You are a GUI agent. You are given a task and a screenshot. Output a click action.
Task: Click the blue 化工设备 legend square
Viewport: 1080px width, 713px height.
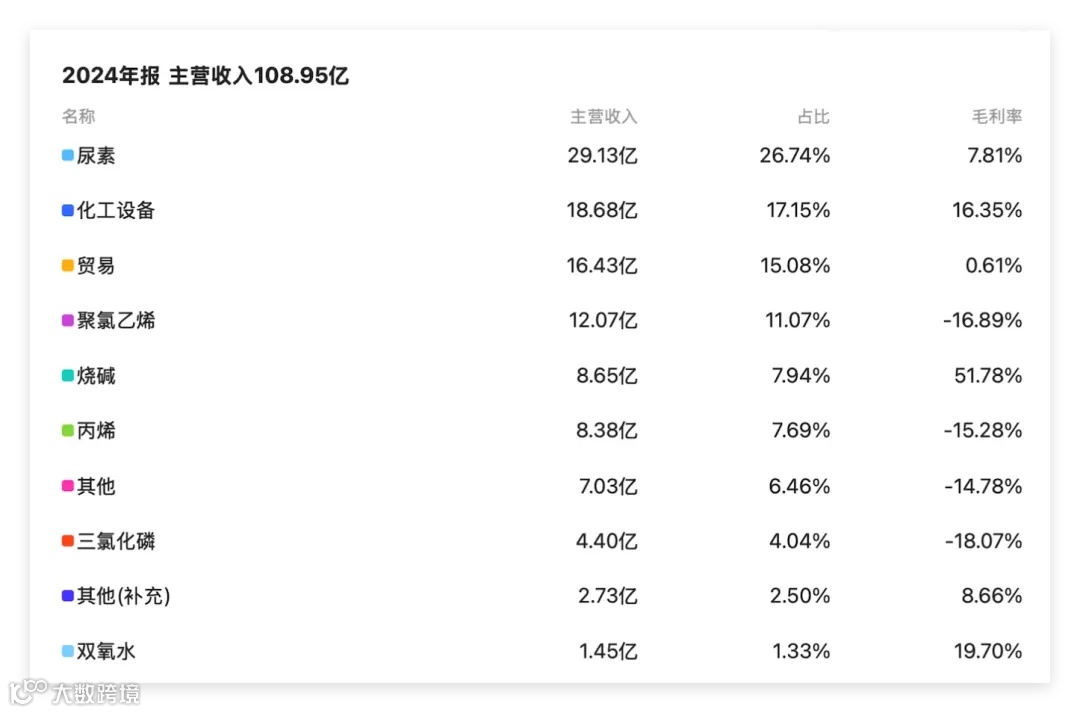point(68,210)
